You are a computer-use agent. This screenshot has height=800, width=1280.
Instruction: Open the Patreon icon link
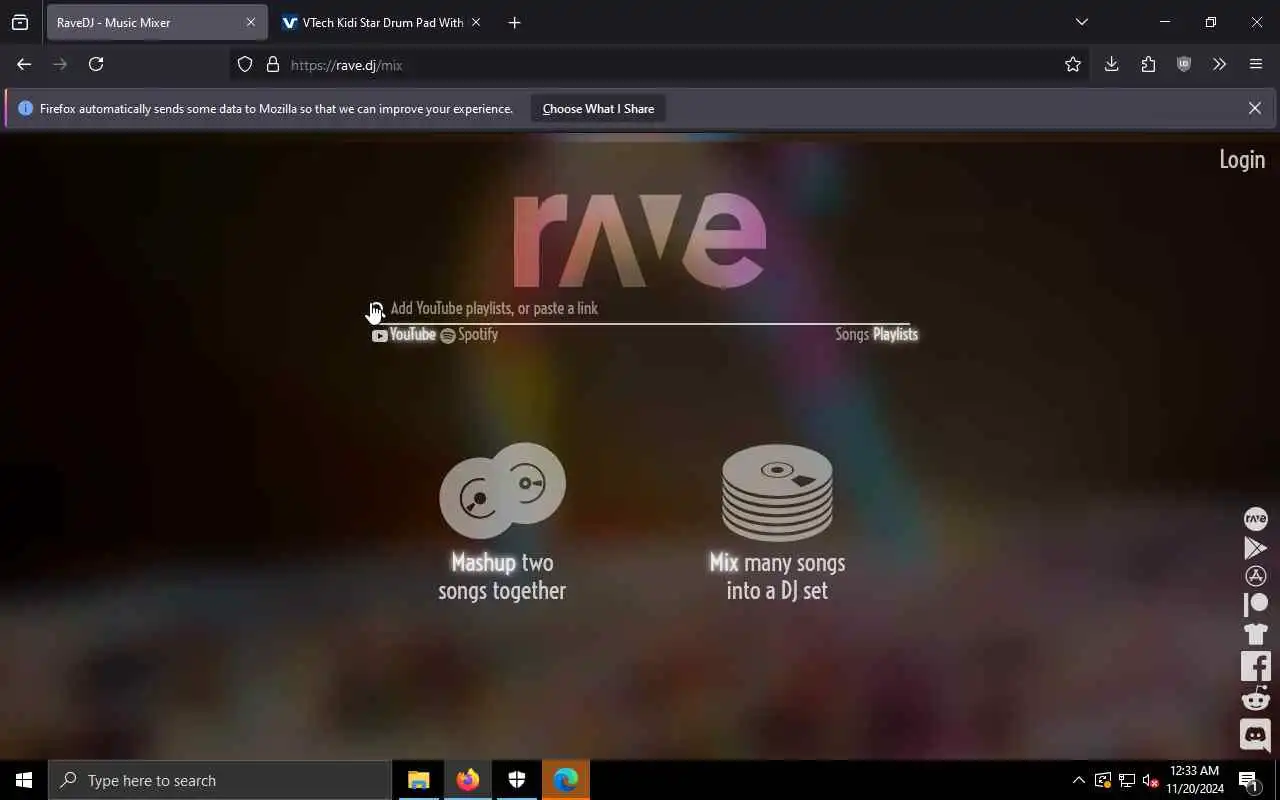click(1255, 604)
